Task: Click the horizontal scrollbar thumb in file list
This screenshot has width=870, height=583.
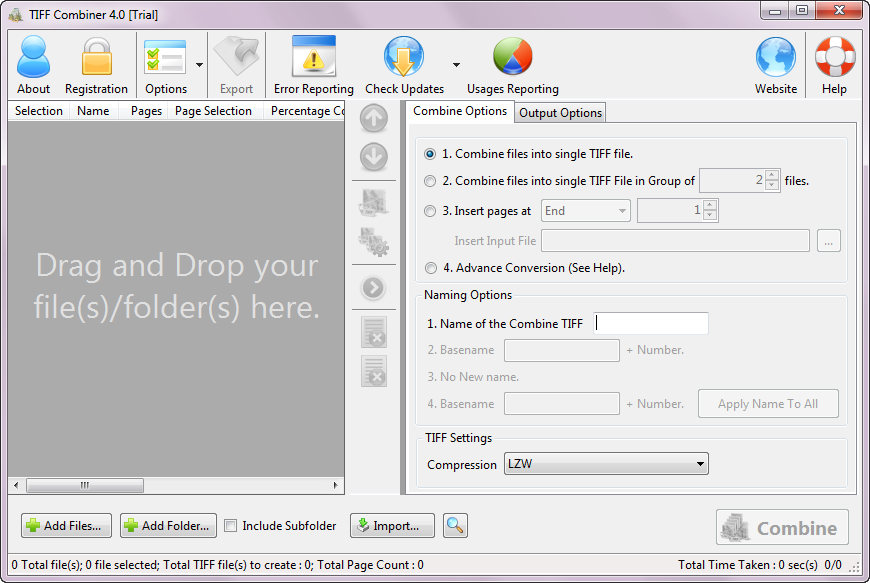Action: click(x=85, y=485)
